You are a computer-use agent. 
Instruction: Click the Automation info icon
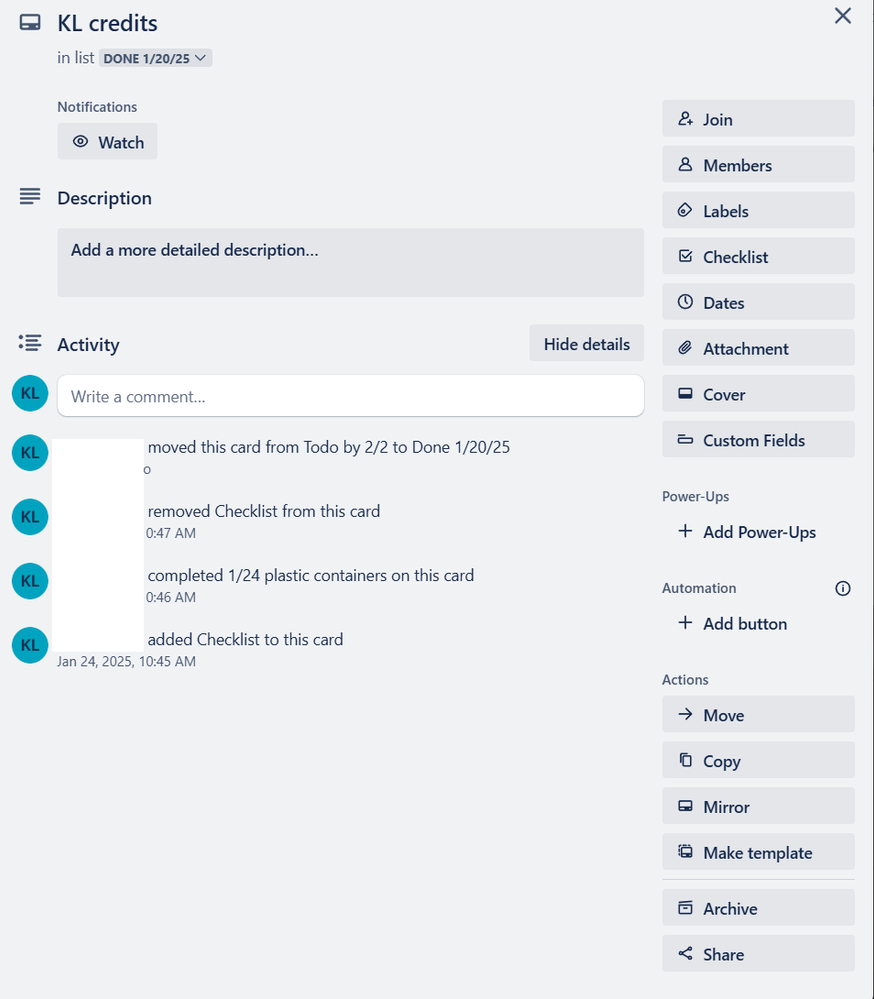(843, 588)
